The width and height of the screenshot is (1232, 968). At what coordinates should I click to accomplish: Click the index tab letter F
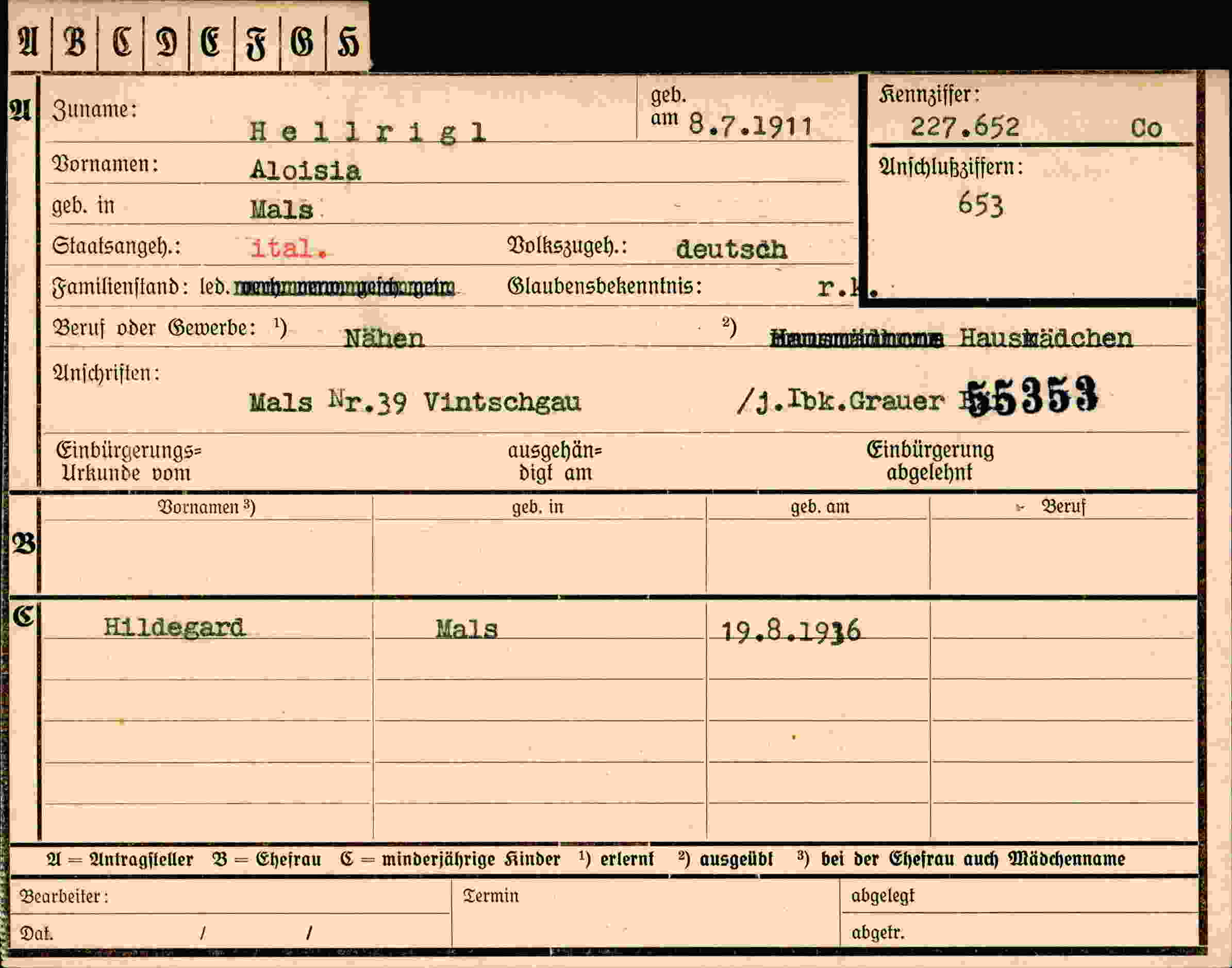click(256, 44)
